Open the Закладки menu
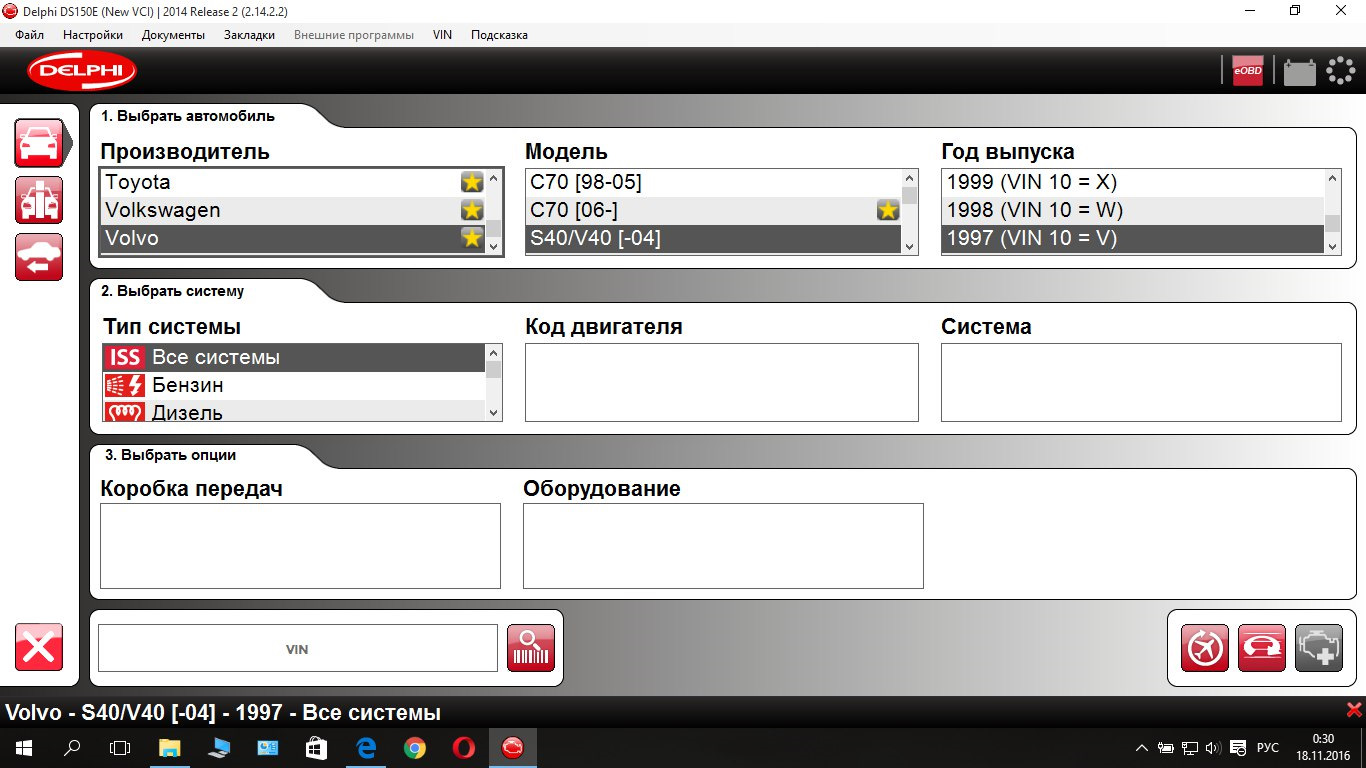Screen dimensions: 1366x768 point(249,35)
